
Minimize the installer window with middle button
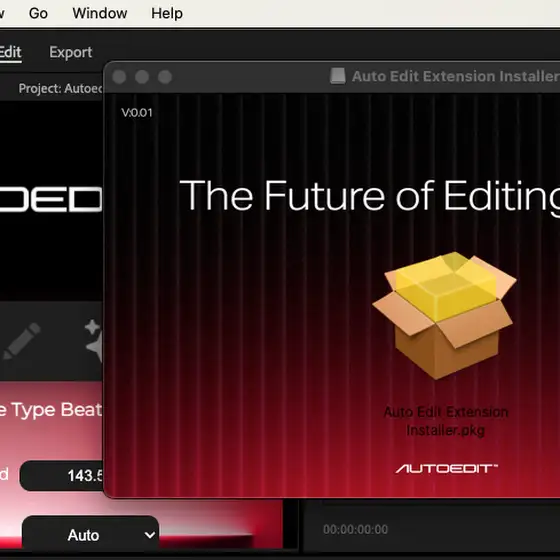(142, 77)
